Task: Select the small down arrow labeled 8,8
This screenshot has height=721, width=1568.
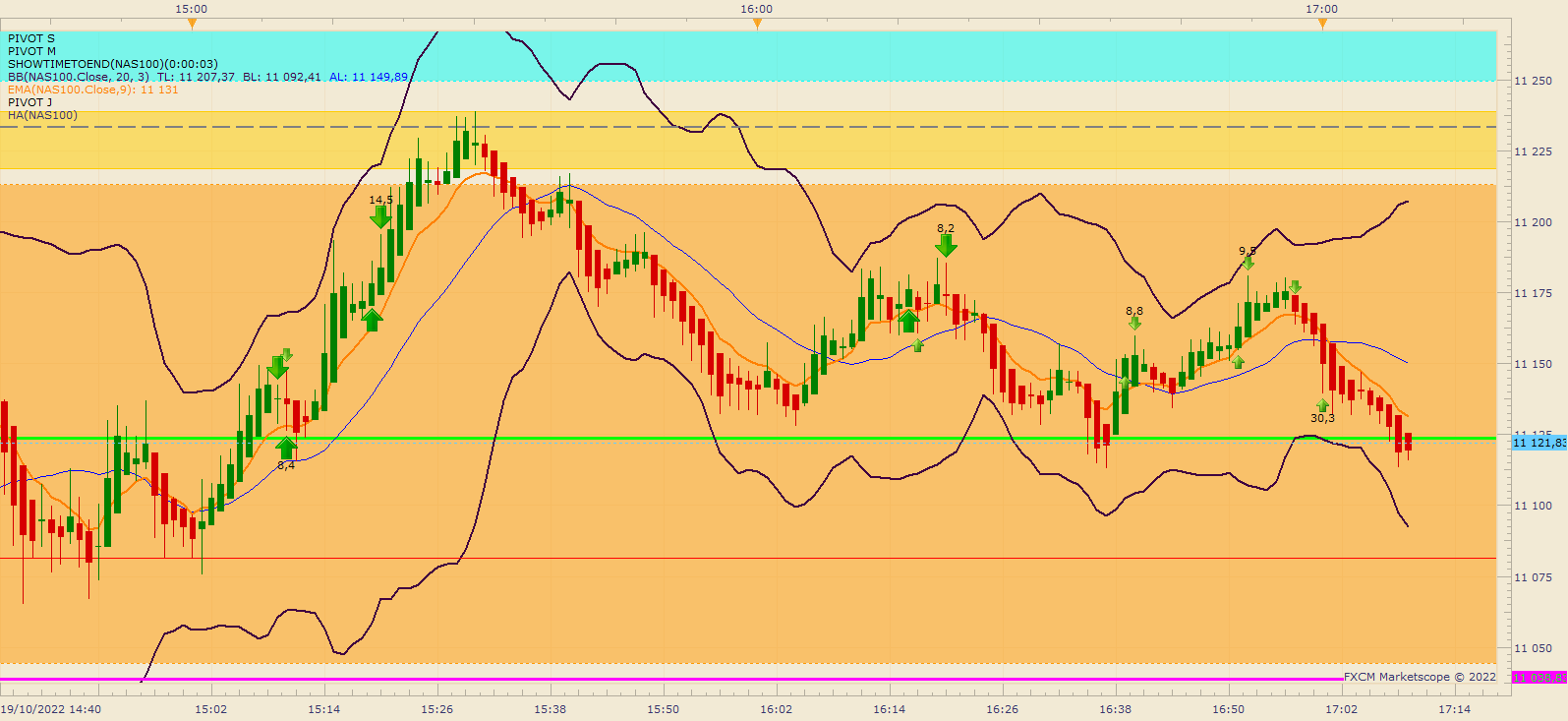Action: 1134,323
